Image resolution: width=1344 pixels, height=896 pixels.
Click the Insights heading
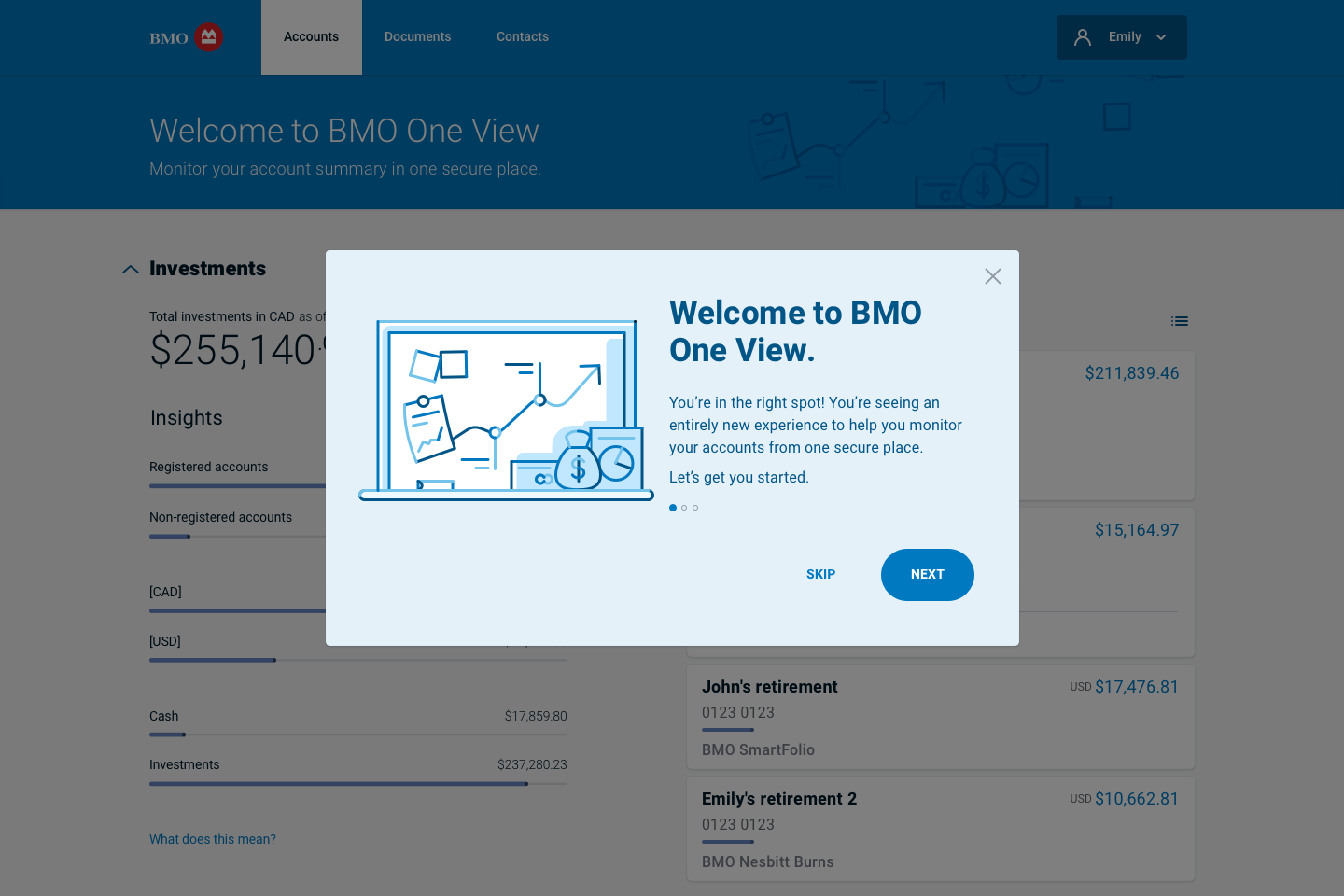tap(187, 418)
